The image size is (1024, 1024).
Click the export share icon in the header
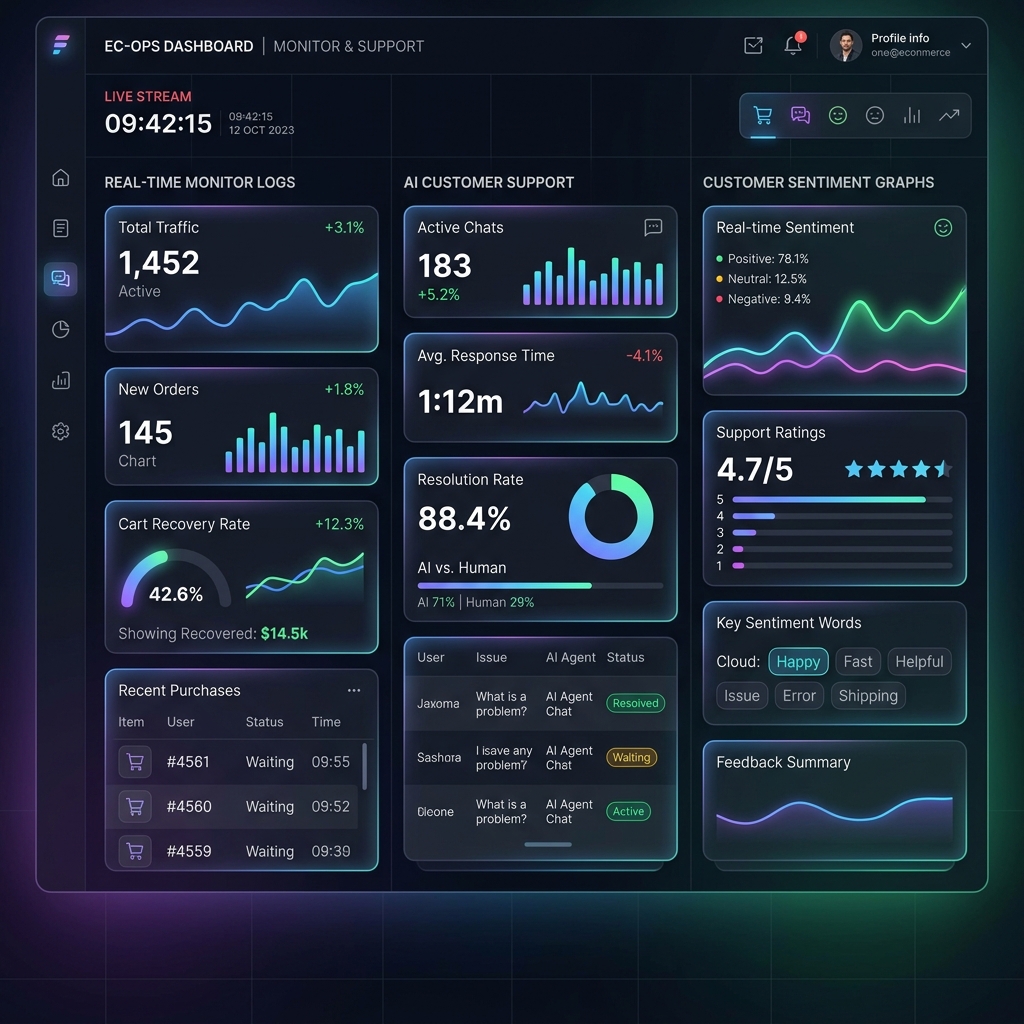coord(753,46)
